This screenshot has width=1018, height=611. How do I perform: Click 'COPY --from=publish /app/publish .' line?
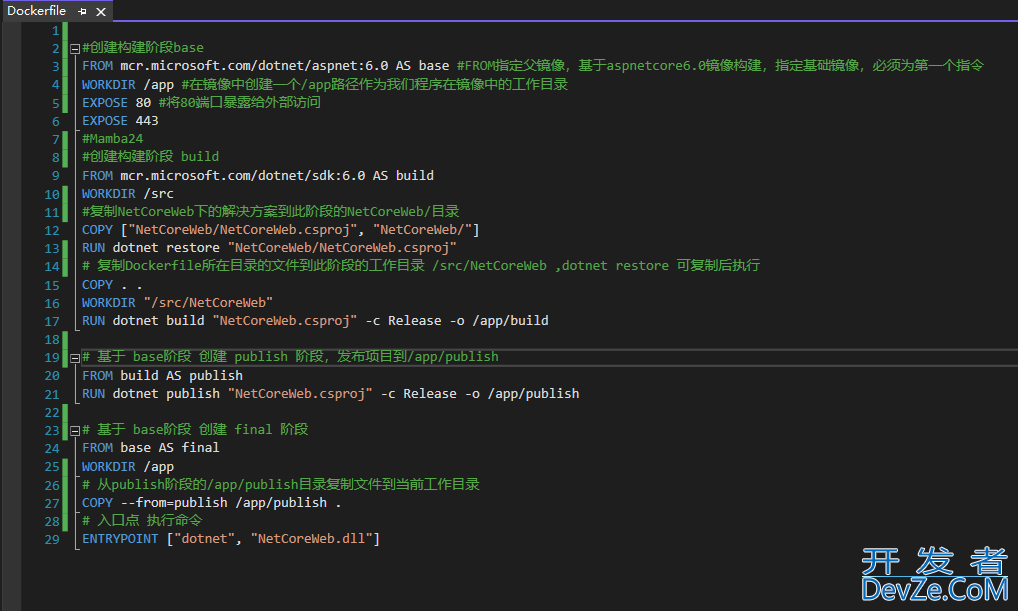point(211,503)
